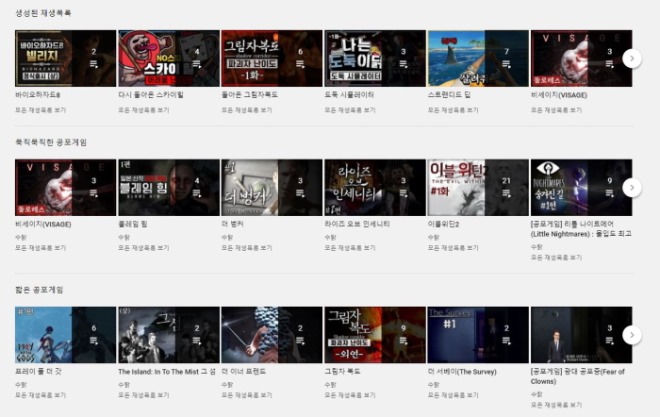Click 모든 재생목록 보기 under 바이오하자드8
660x417 pixels.
[x=40, y=110]
